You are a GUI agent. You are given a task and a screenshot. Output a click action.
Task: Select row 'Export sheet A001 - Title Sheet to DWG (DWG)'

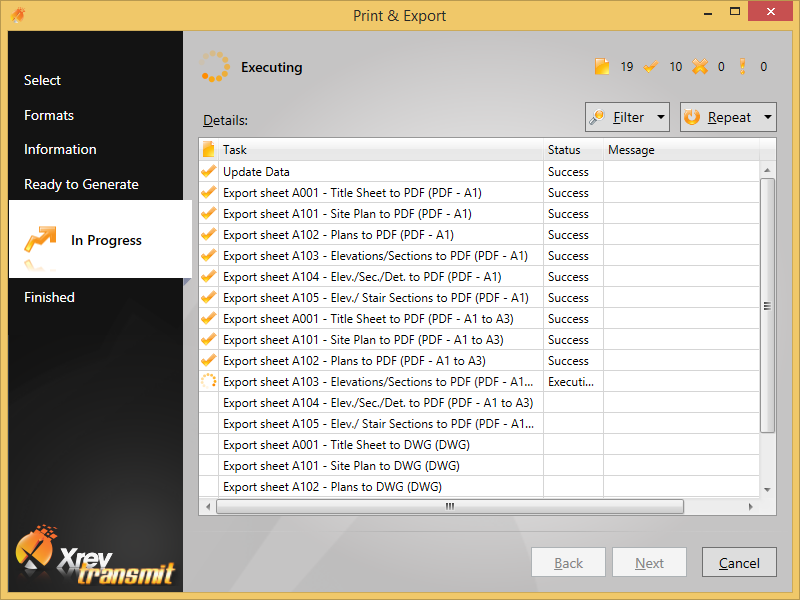pyautogui.click(x=479, y=444)
